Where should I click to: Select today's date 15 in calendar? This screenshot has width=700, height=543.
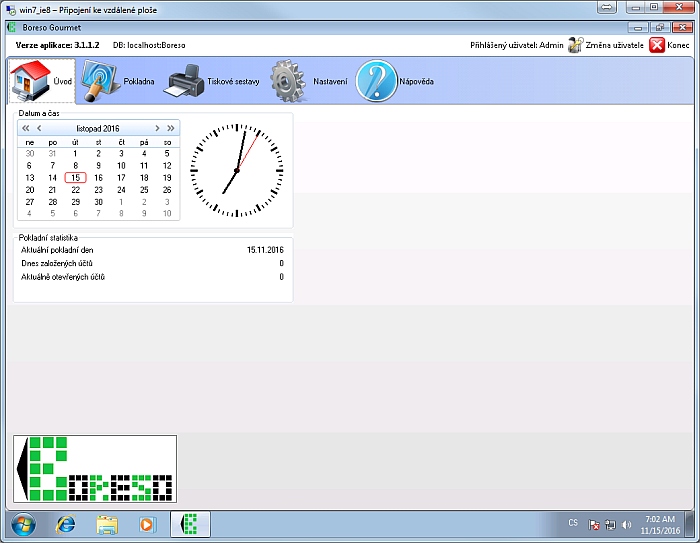pos(75,178)
